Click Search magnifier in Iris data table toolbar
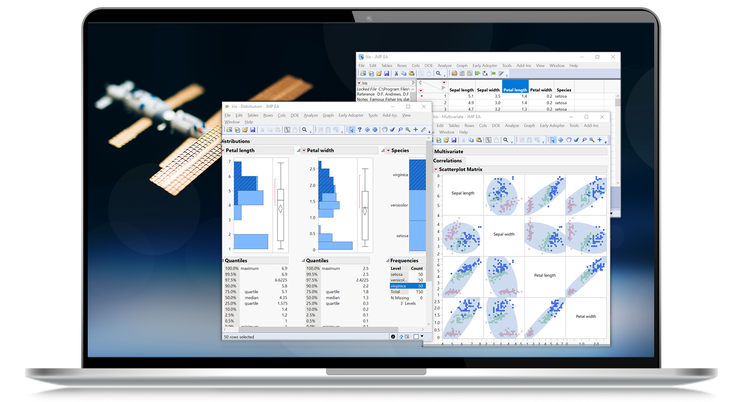 (x=438, y=73)
